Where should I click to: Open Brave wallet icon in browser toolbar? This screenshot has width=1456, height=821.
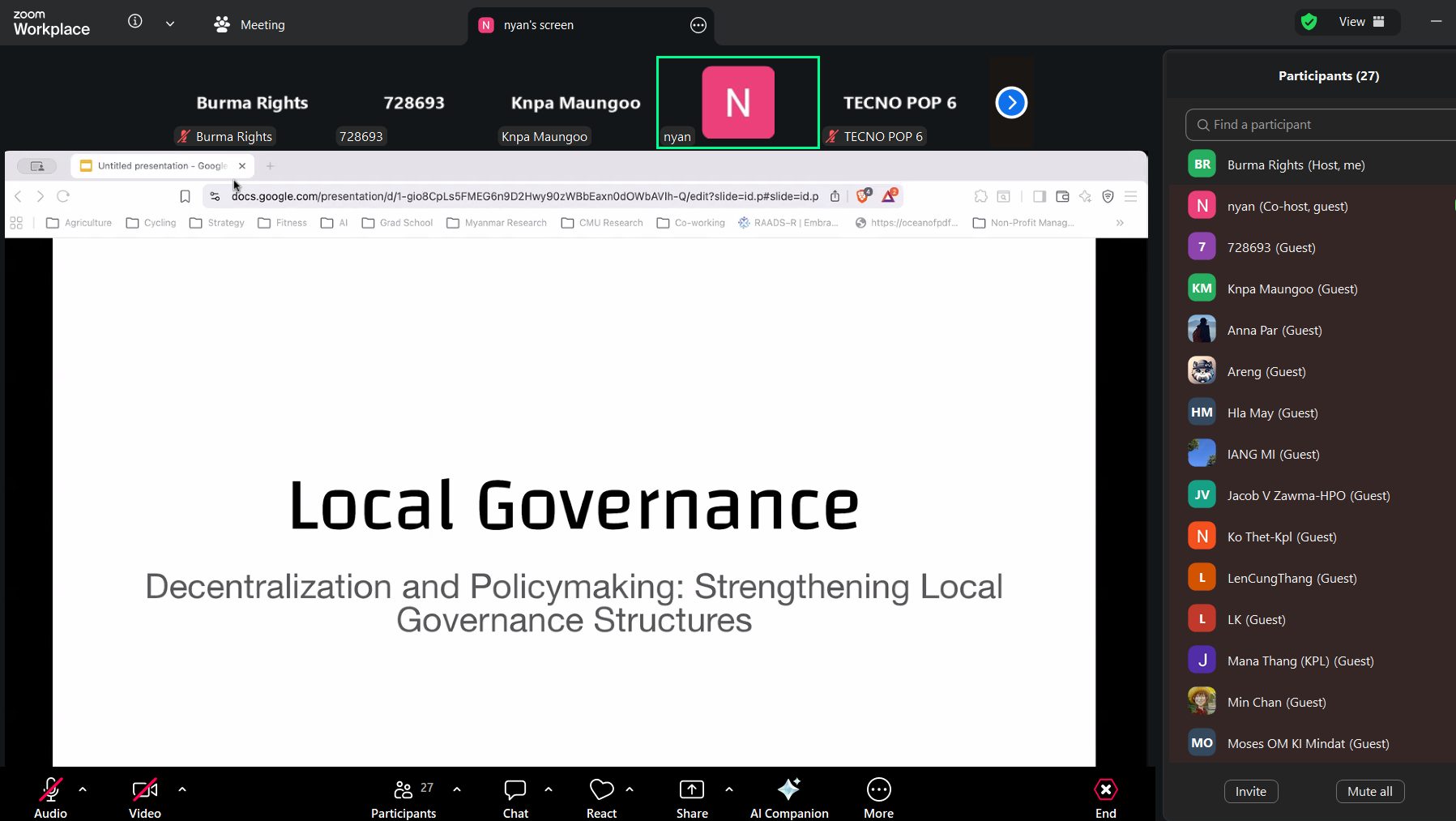pyautogui.click(x=1062, y=196)
